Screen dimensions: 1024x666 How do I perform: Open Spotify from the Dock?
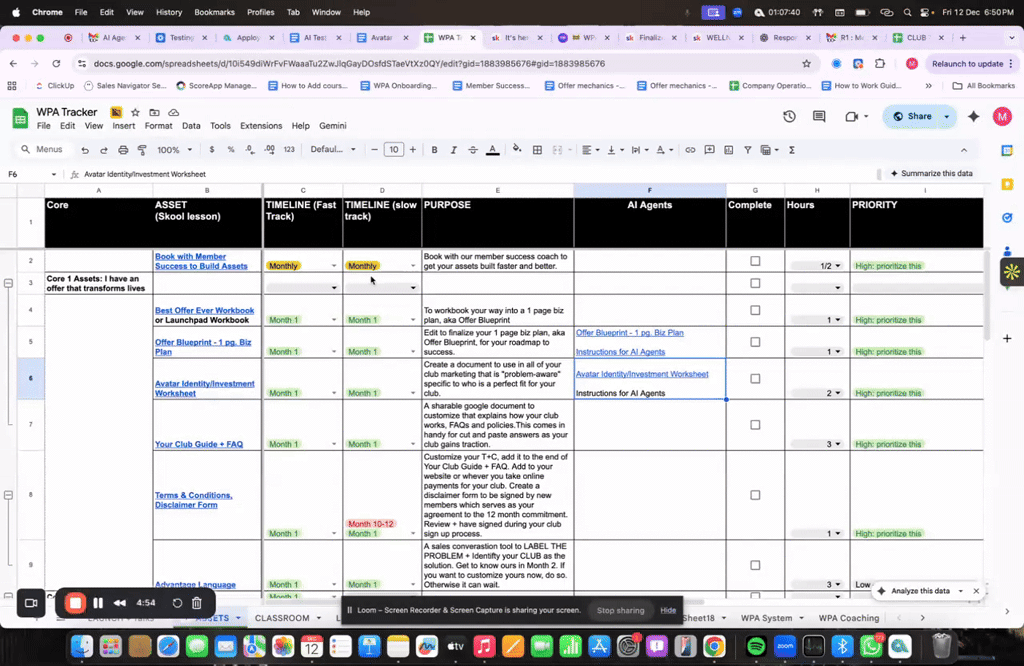[756, 646]
